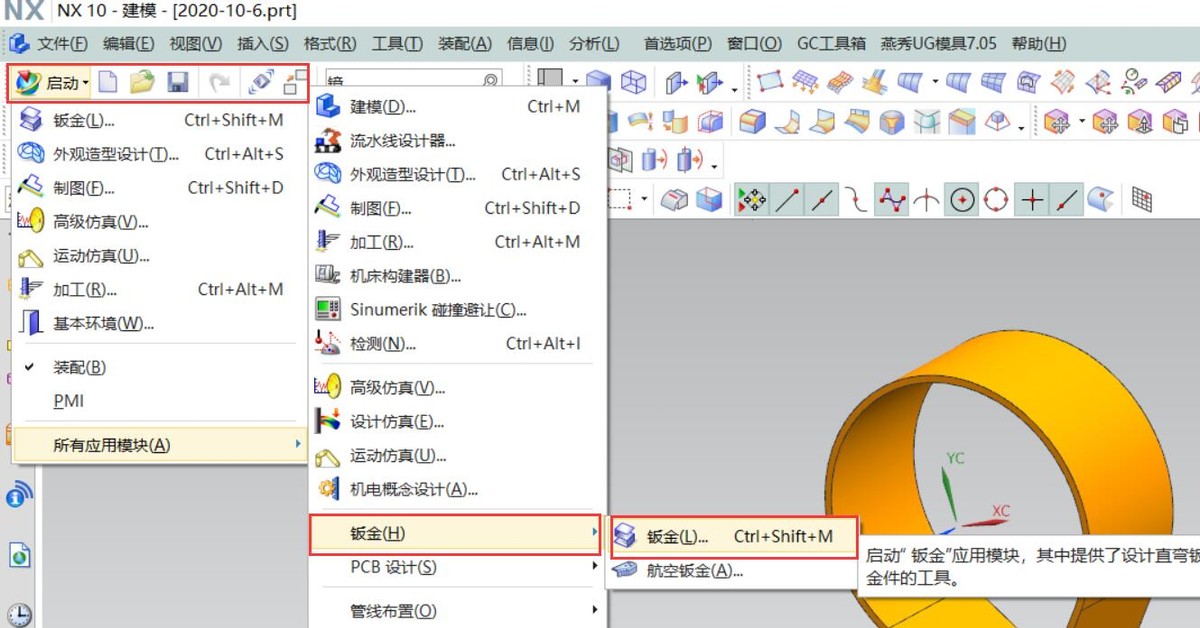
Task: Choose PMI in the Start menu
Action: (x=159, y=401)
